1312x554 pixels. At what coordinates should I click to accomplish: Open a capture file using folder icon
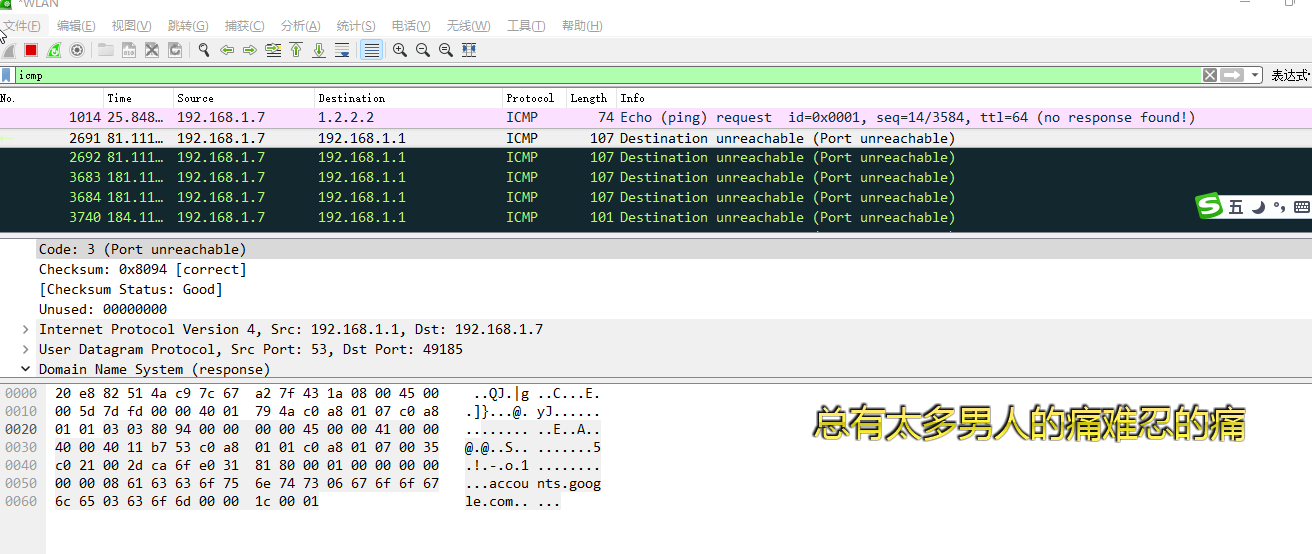pyautogui.click(x=105, y=50)
